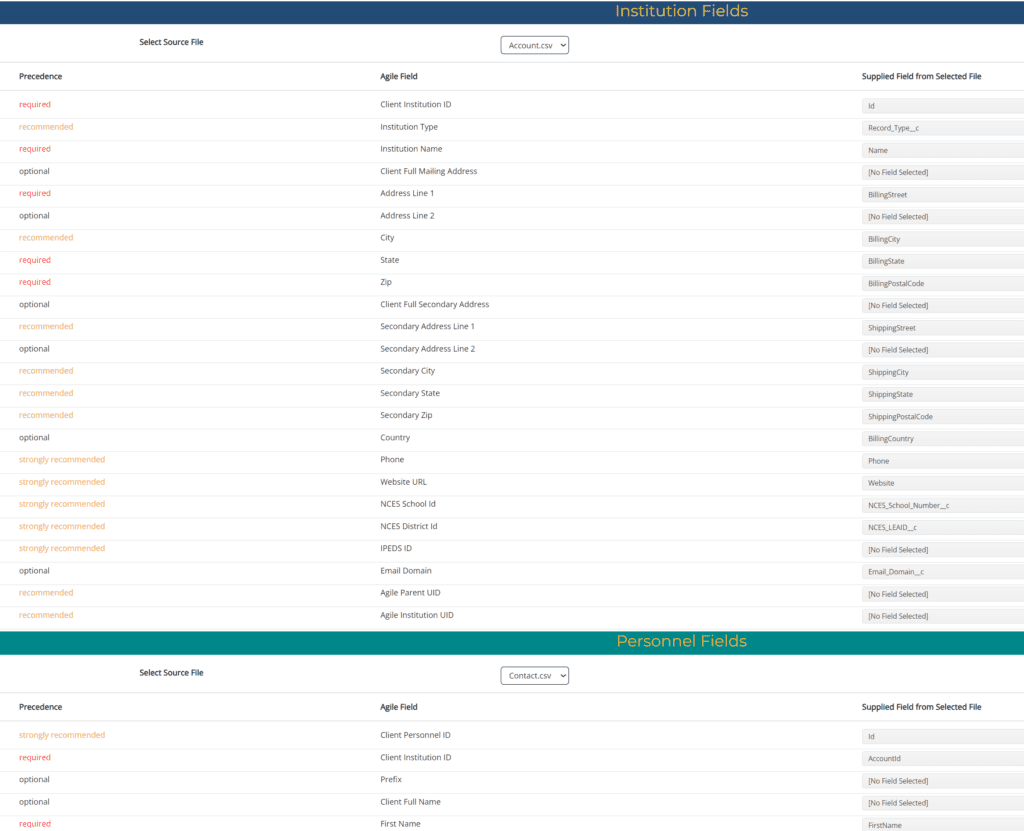Click the Email_Domain__c supplied field

click(942, 572)
